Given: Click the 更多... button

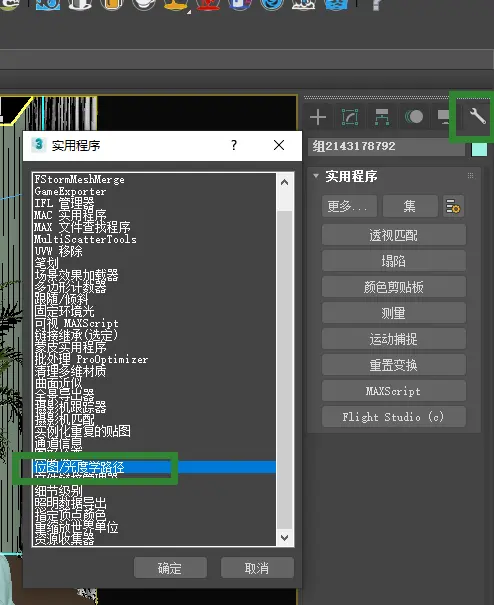Looking at the screenshot, I should (x=349, y=206).
